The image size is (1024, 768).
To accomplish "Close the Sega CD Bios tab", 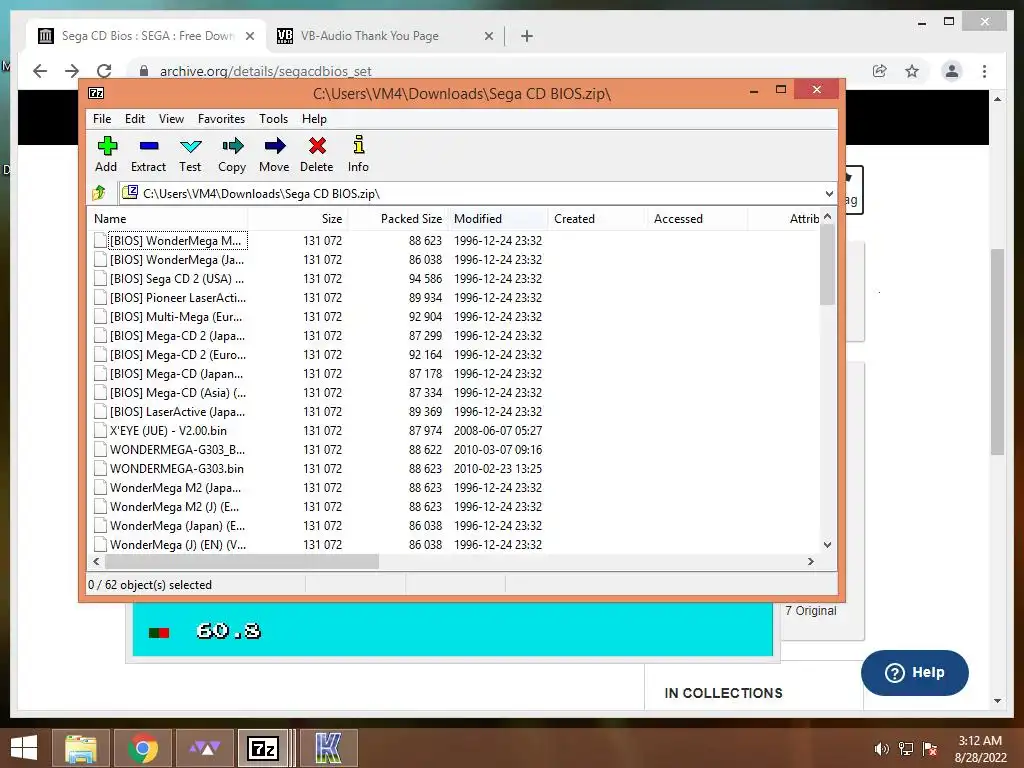I will pyautogui.click(x=249, y=36).
